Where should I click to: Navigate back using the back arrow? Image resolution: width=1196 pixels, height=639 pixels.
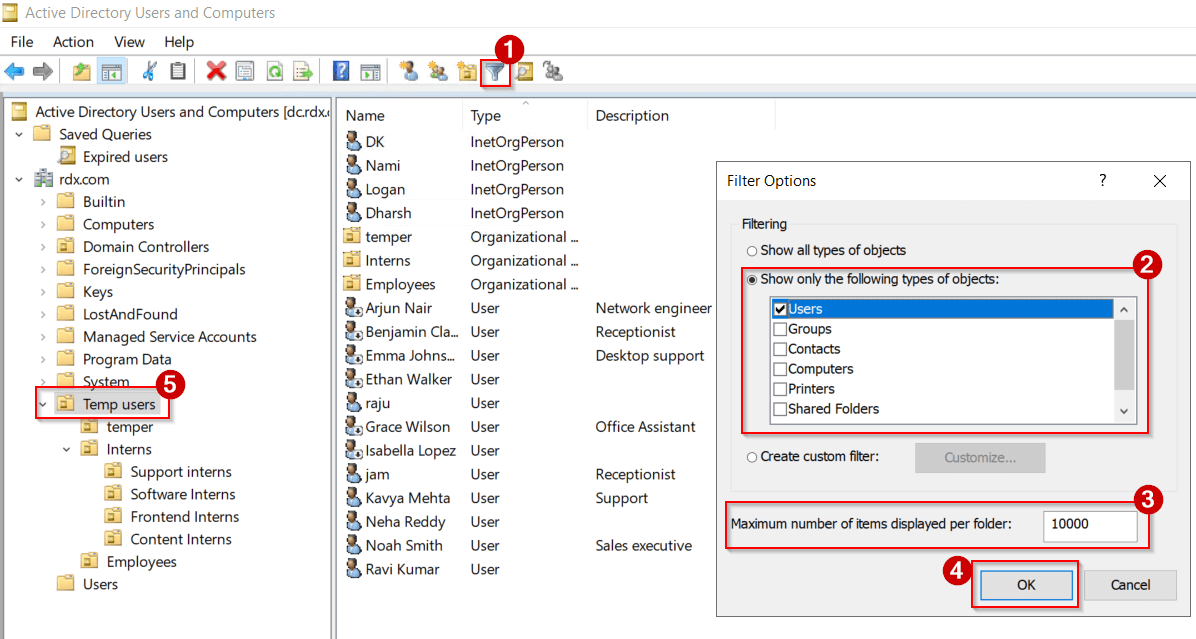[x=14, y=71]
